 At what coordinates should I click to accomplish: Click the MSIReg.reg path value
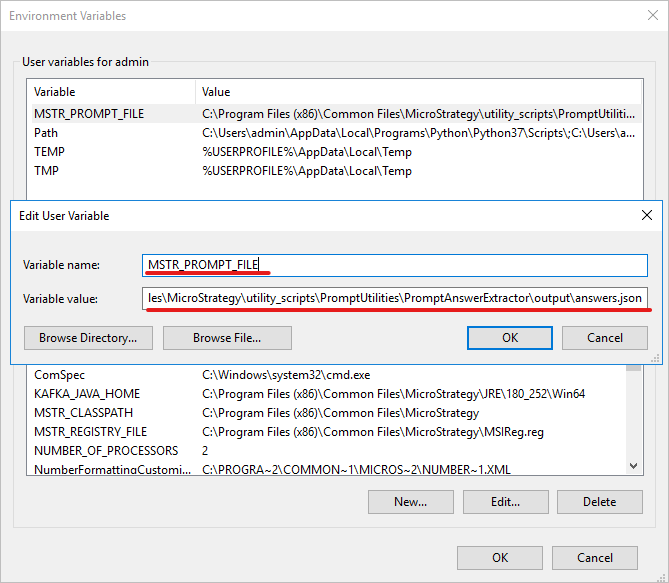pyautogui.click(x=373, y=432)
